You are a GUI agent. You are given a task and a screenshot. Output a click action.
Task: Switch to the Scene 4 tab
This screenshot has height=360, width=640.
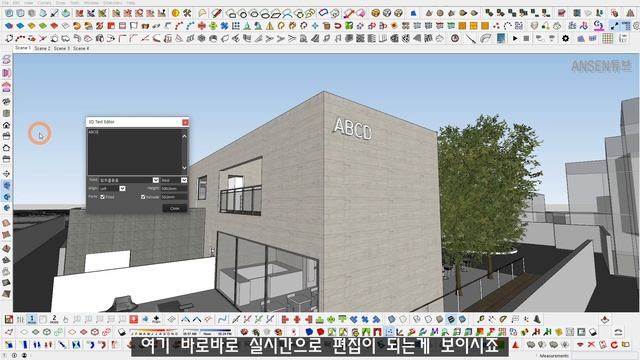pos(81,48)
